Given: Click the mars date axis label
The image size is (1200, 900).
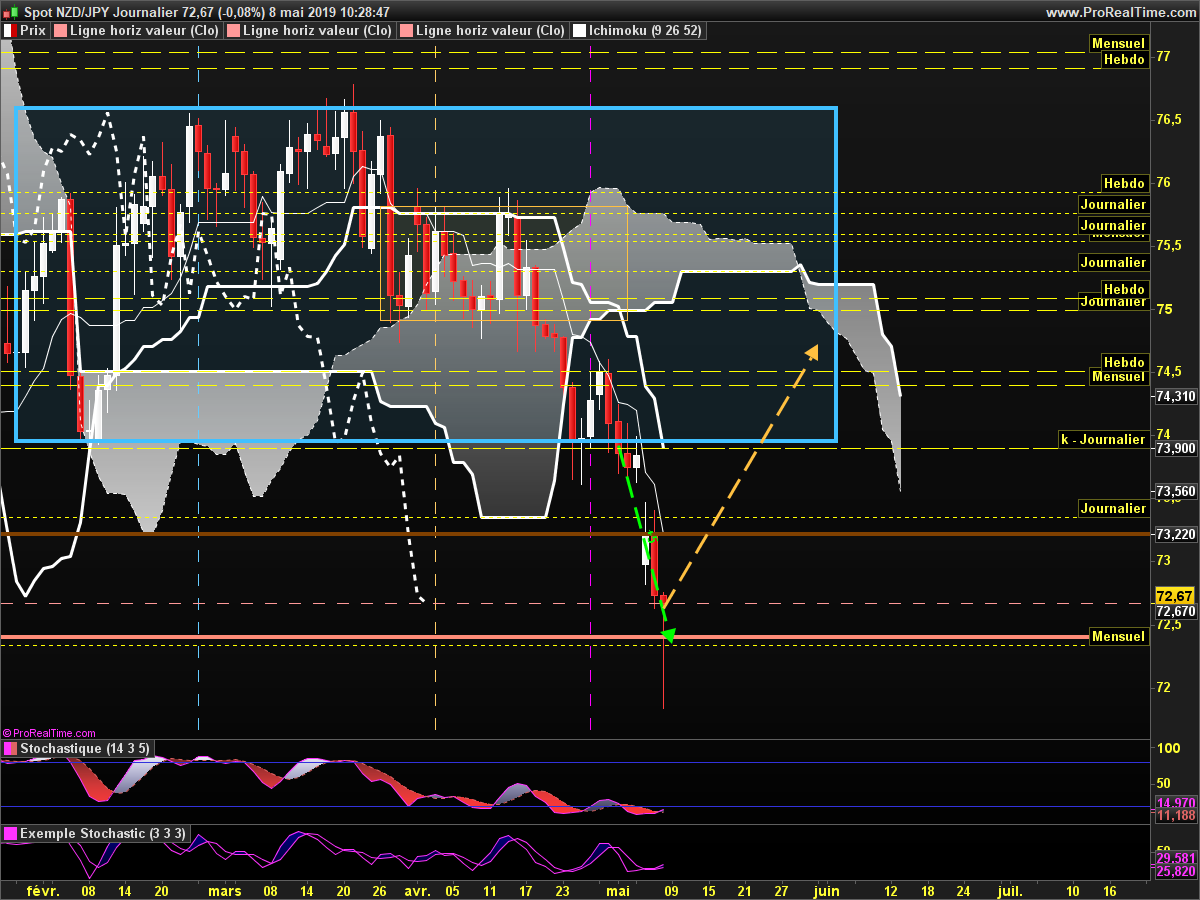Looking at the screenshot, I should click(226, 890).
